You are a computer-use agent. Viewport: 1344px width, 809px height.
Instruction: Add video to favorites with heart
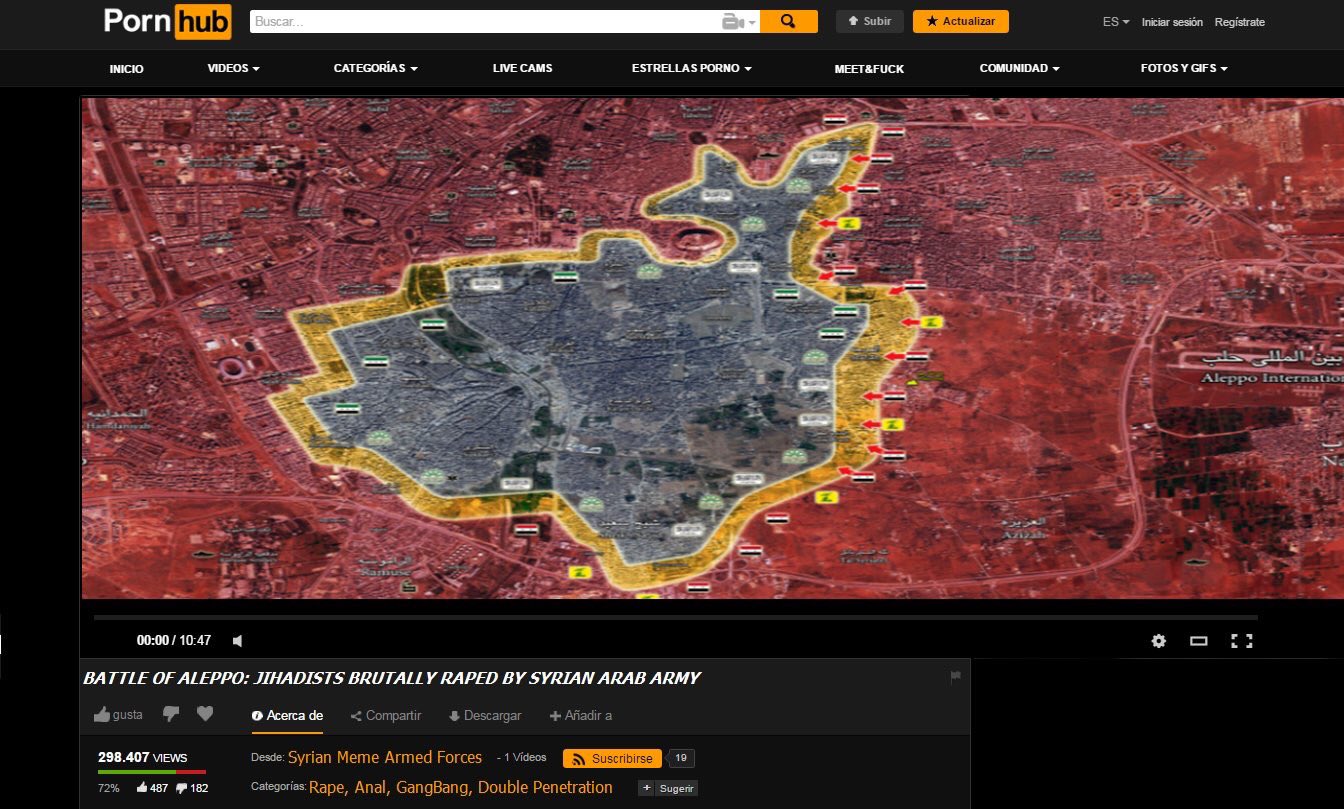[205, 714]
